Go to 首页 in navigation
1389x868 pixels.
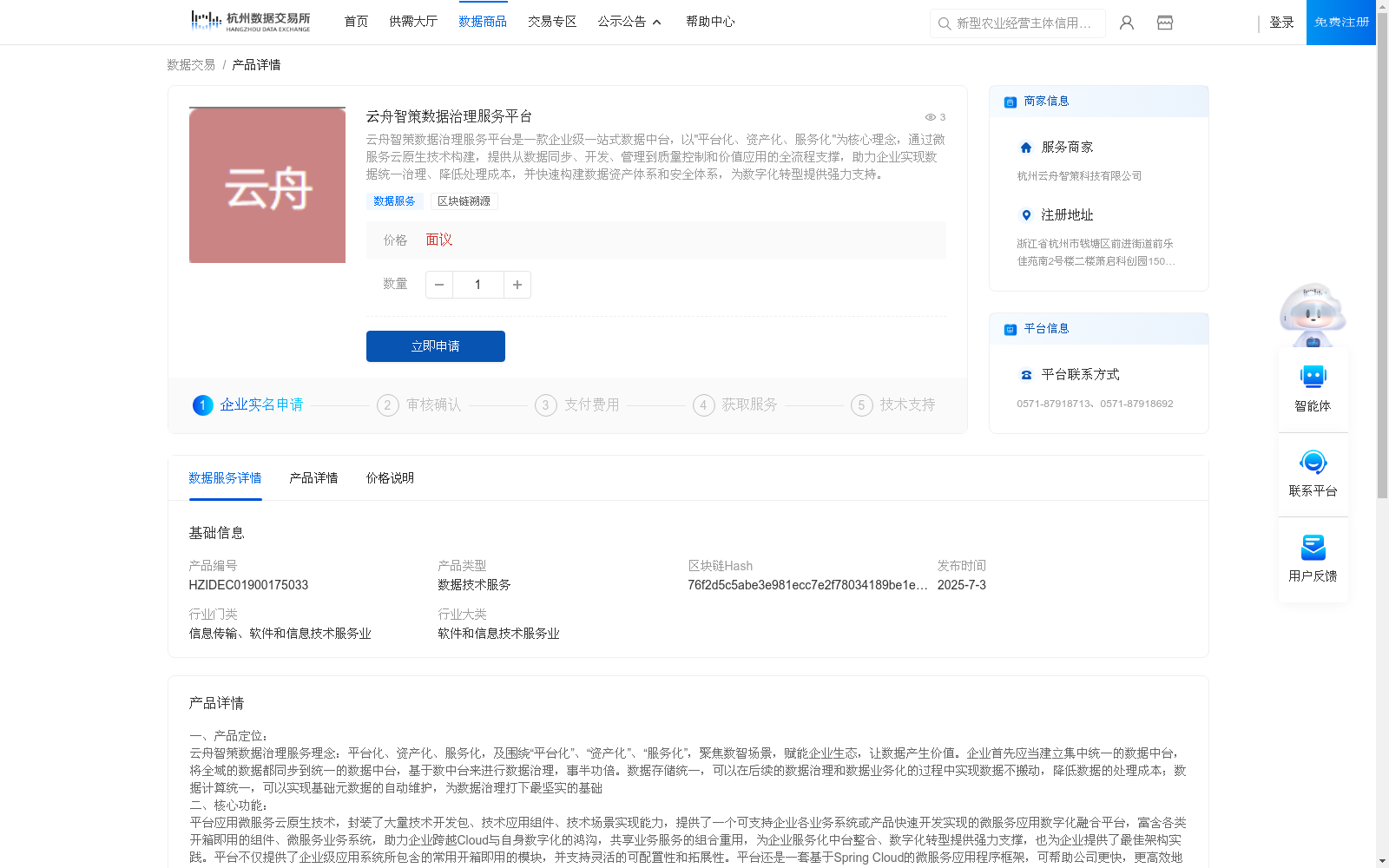point(356,22)
